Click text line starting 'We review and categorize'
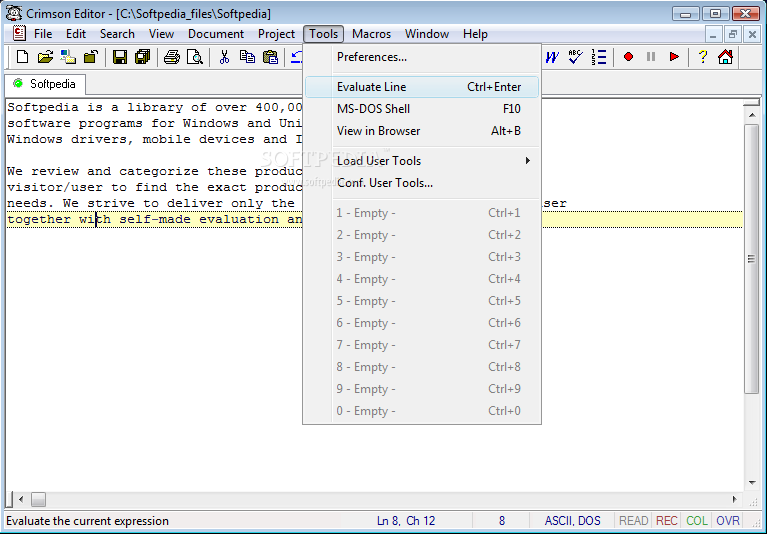Viewport: 767px width, 534px height. tap(155, 171)
